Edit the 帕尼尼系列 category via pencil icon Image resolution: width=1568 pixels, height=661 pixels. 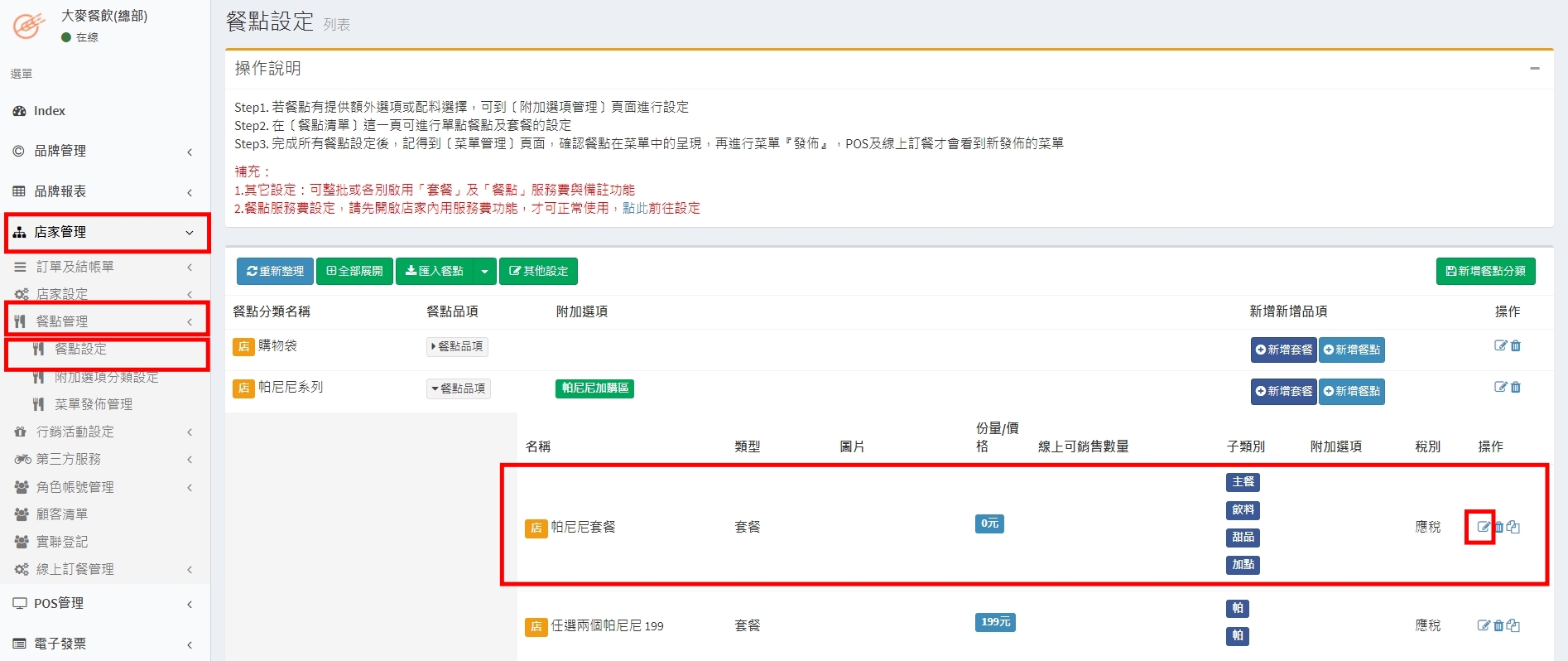click(x=1500, y=387)
